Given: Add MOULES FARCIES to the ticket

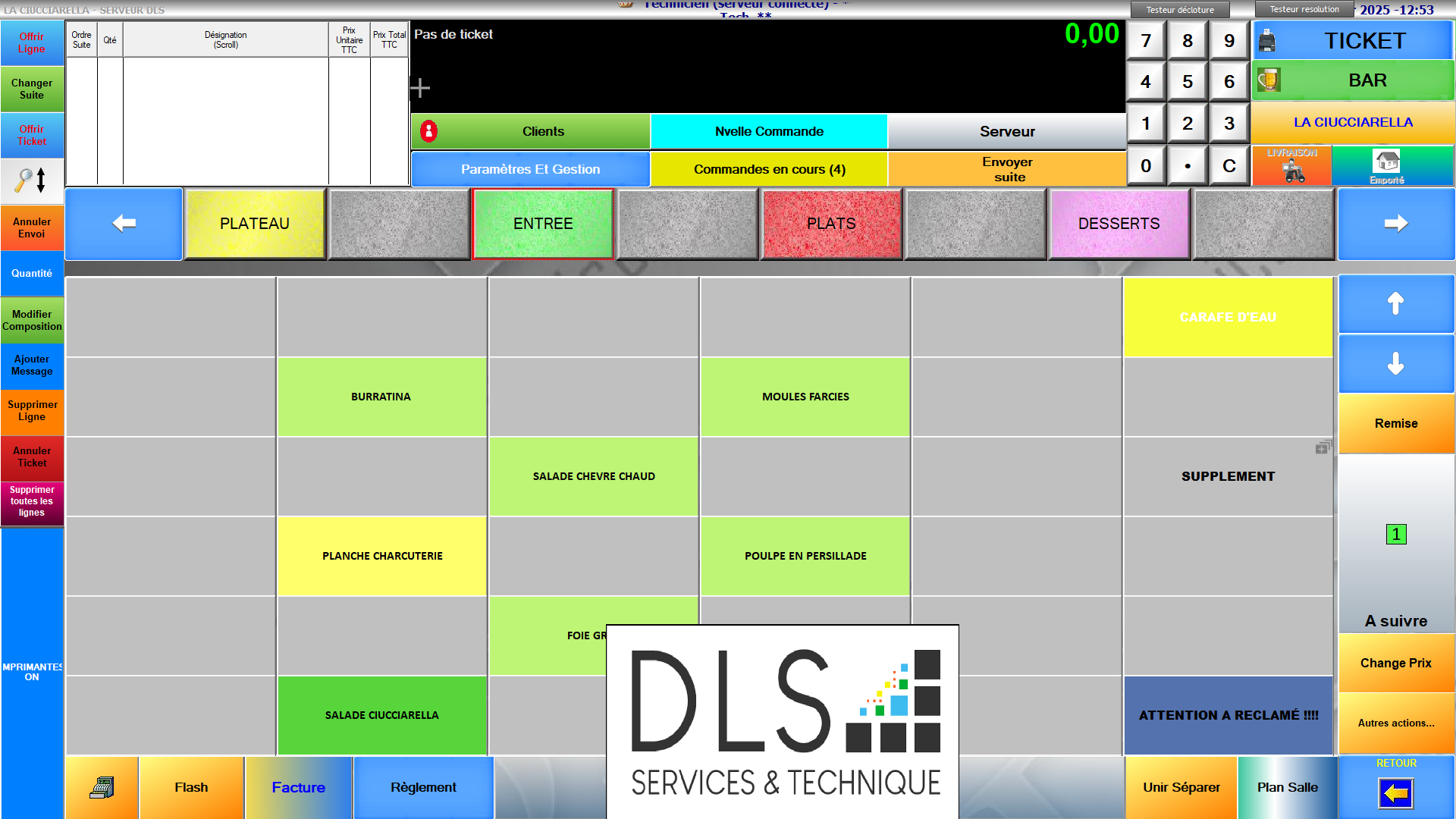Looking at the screenshot, I should (805, 397).
